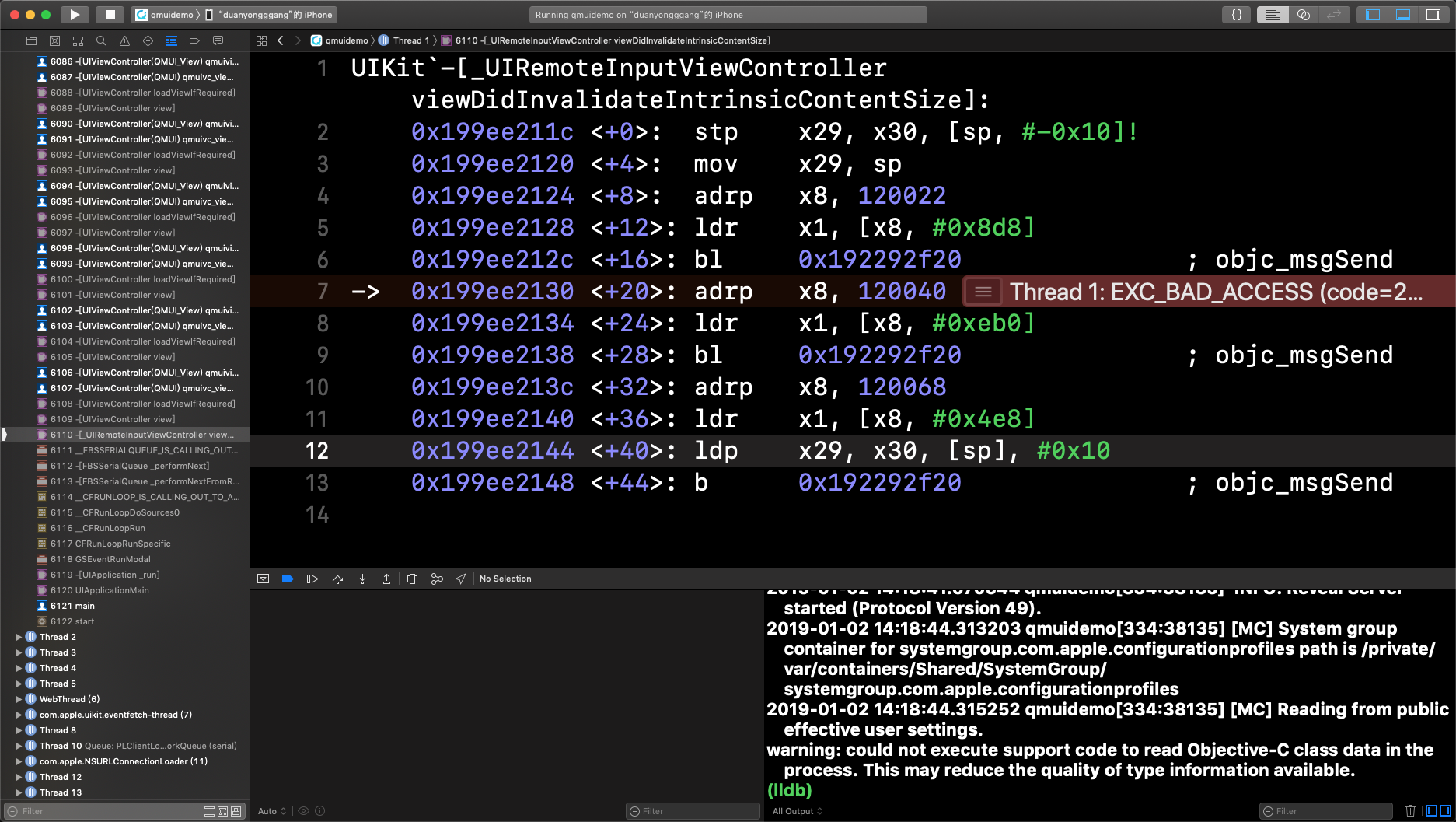Expand com.apple.uikit.eventfetch-thread (7)

[19, 715]
